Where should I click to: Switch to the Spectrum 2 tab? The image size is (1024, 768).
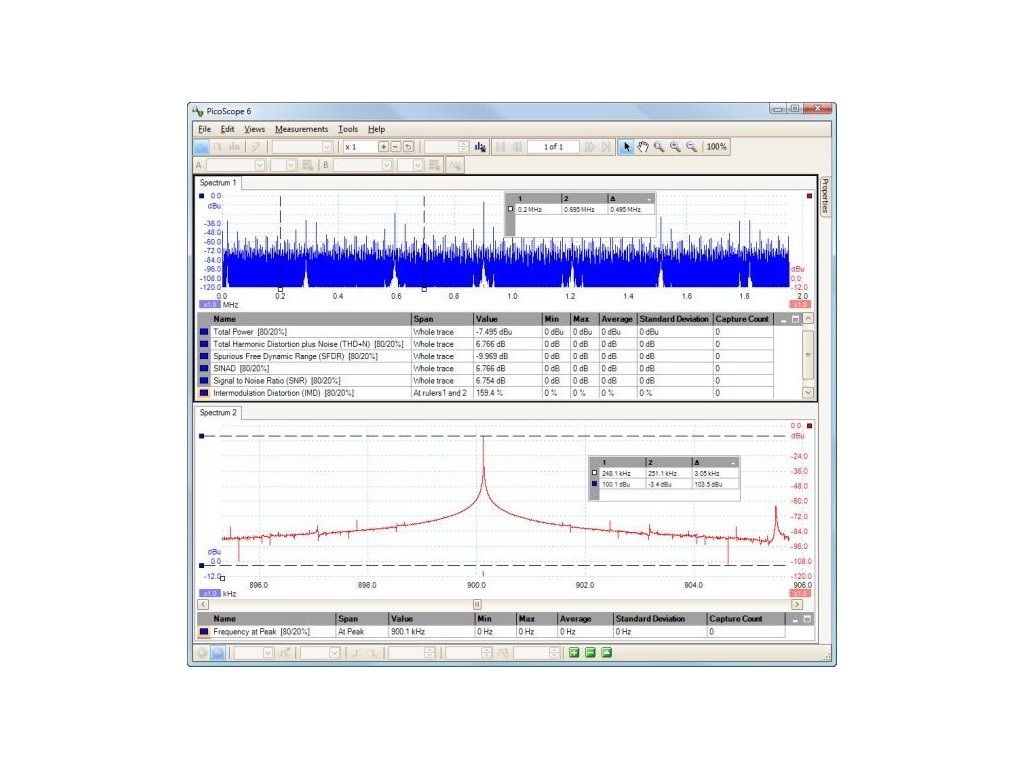pos(218,413)
